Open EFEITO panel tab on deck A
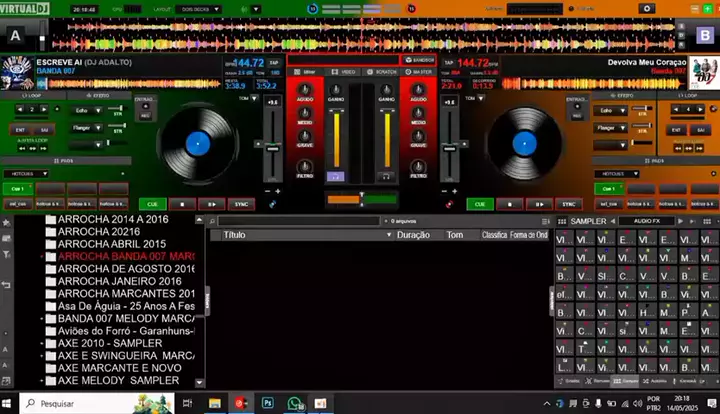This screenshot has width=720, height=414. coord(99,95)
